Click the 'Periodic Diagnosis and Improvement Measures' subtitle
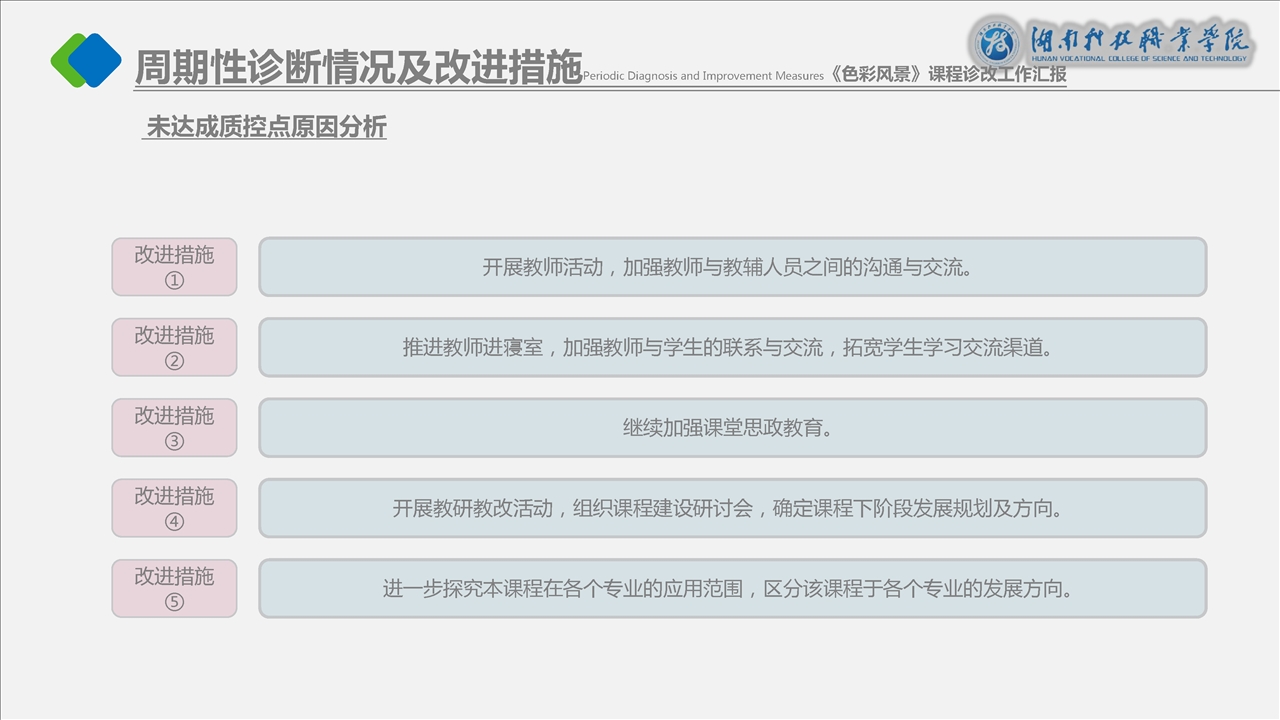1280x720 pixels. click(703, 76)
